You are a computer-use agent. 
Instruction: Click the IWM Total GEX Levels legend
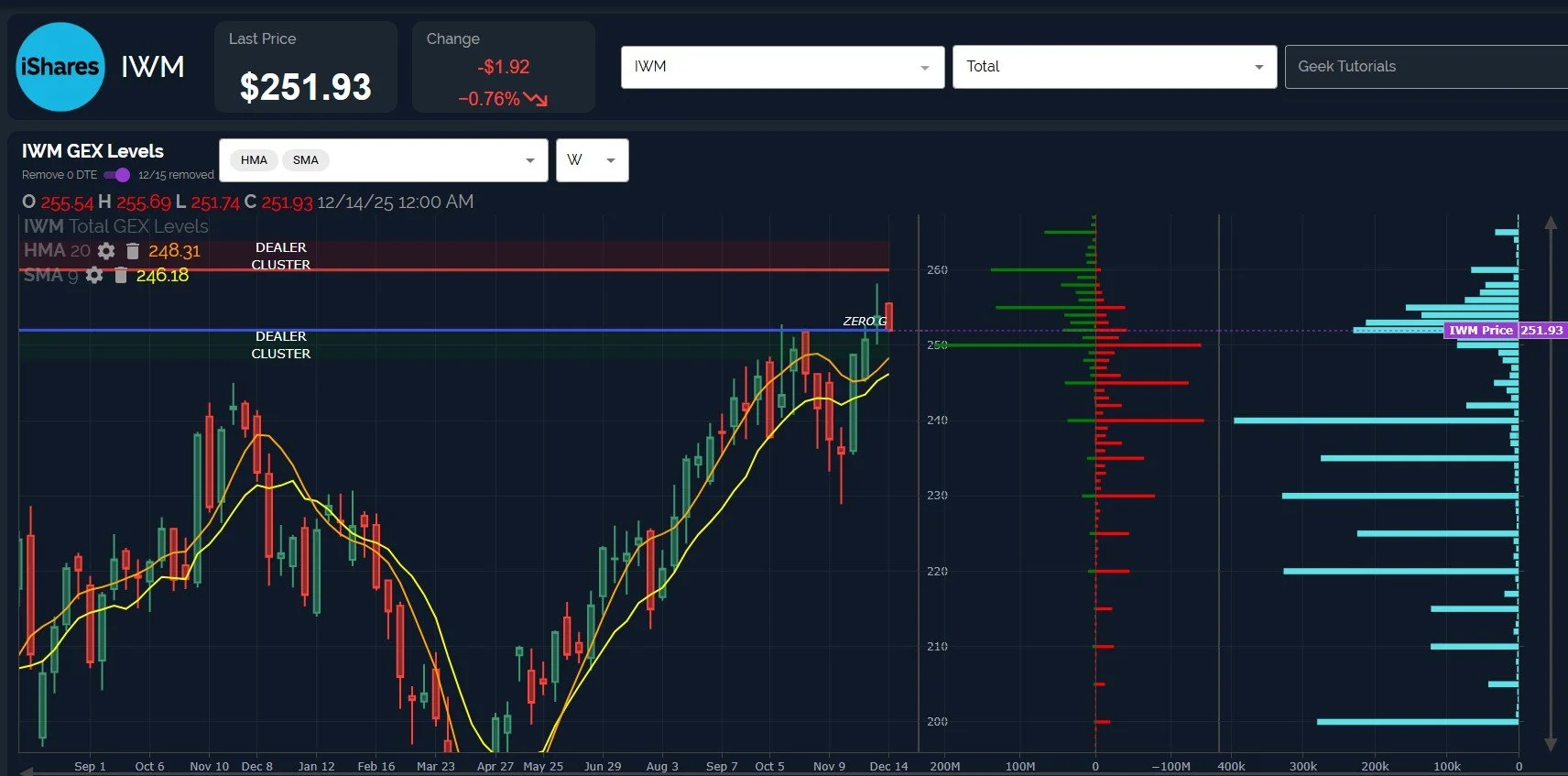pyautogui.click(x=115, y=226)
